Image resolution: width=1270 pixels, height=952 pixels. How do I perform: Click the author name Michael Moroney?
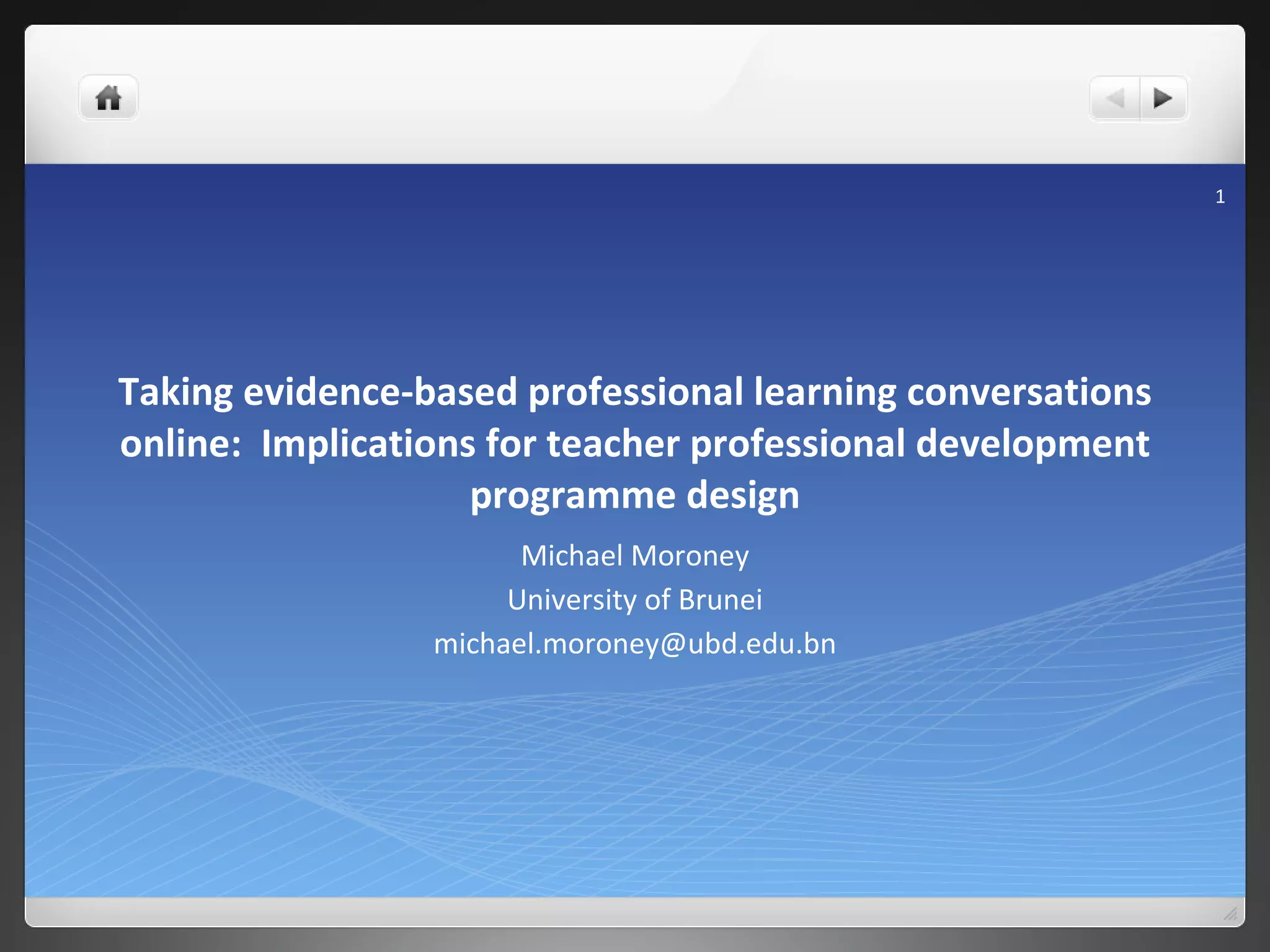[634, 555]
